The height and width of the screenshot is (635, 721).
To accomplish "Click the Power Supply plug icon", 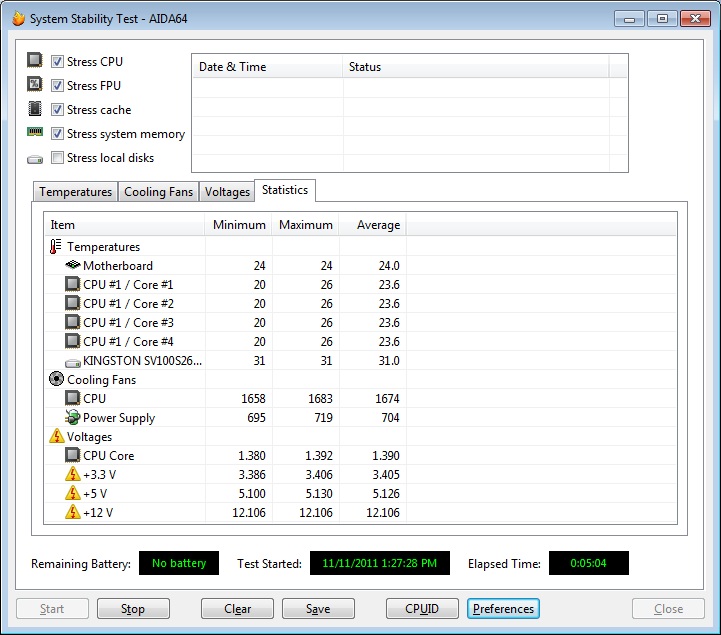I will pyautogui.click(x=72, y=417).
